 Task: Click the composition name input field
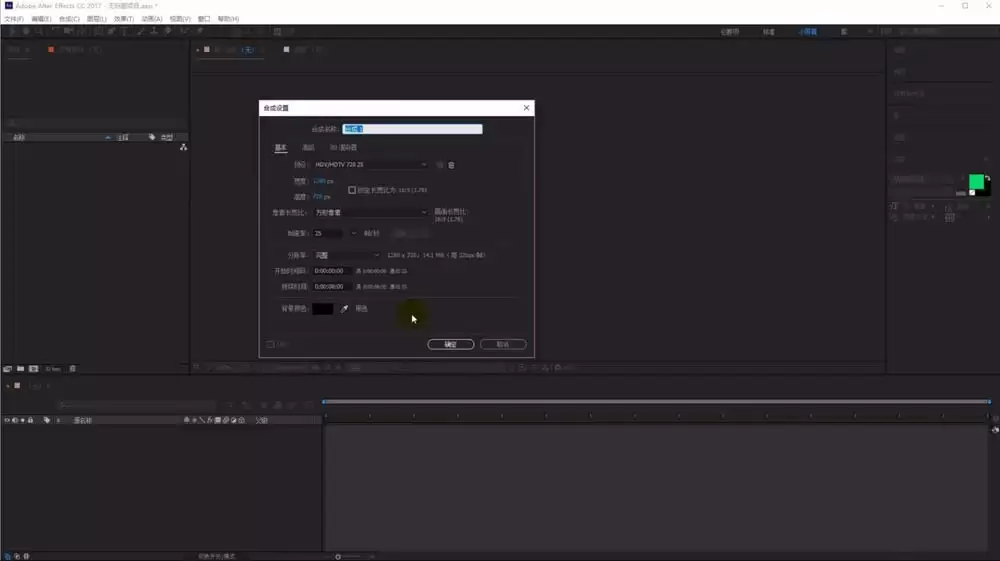(412, 129)
